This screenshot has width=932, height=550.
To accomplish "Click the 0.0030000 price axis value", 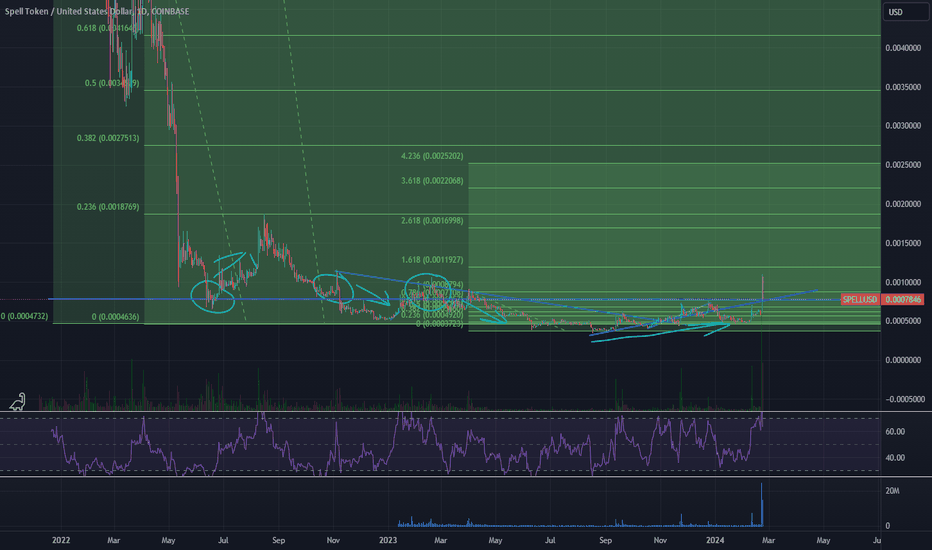I will coord(903,126).
